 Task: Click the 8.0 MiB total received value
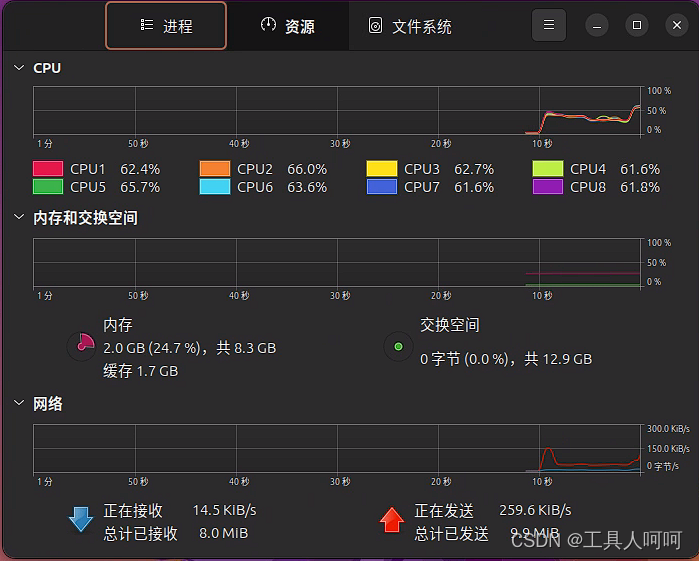coord(223,533)
